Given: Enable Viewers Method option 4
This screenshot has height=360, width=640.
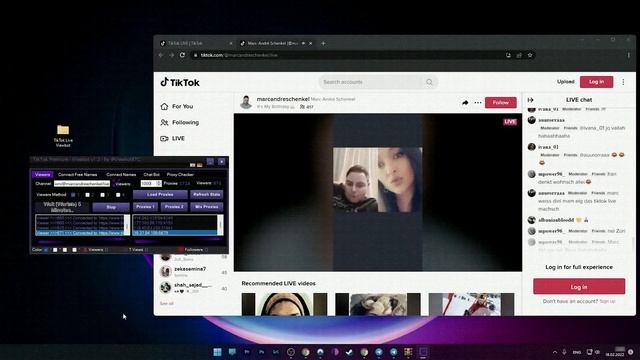Looking at the screenshot, I should [118, 195].
